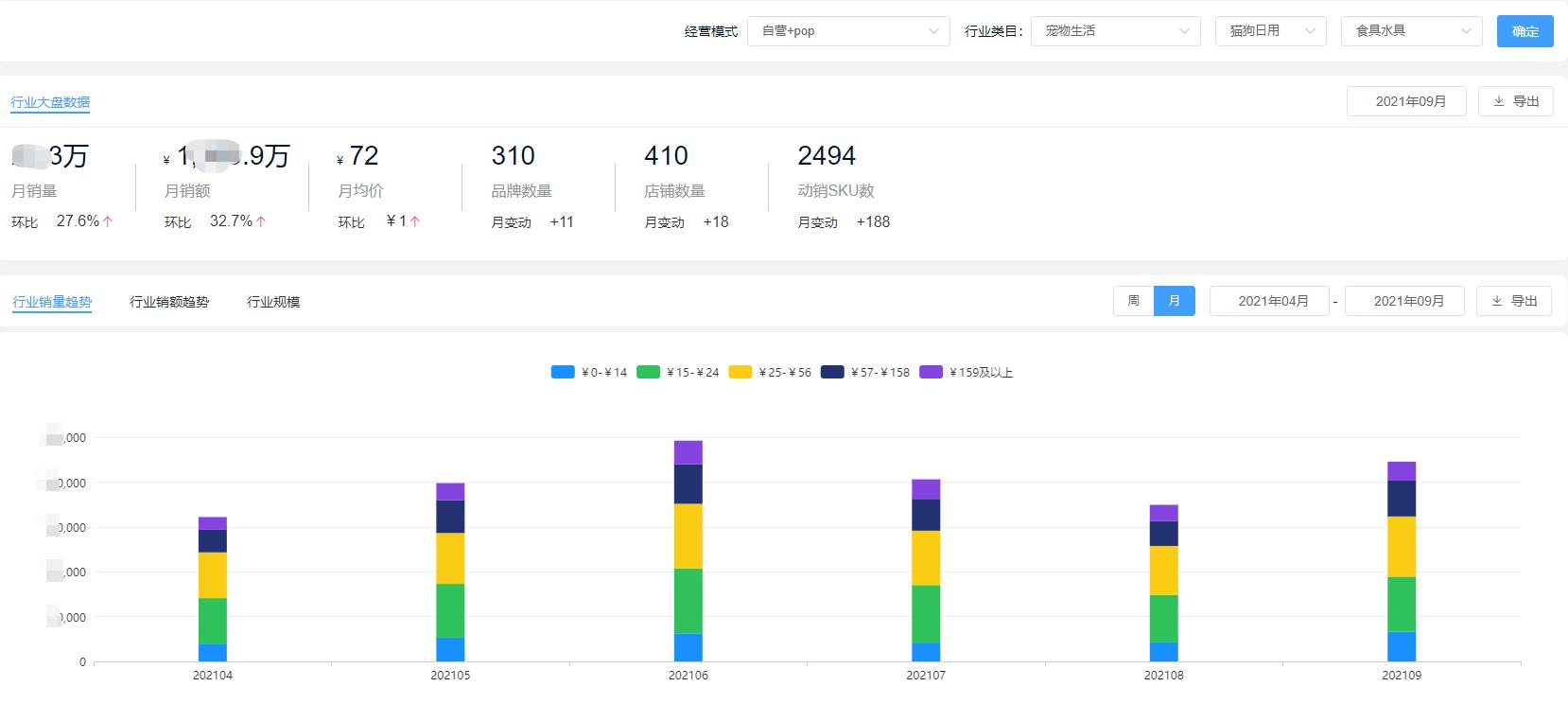Screen dimensions: 1568x704
Task: Open the 2021年04月 start date field
Action: [x=1269, y=301]
